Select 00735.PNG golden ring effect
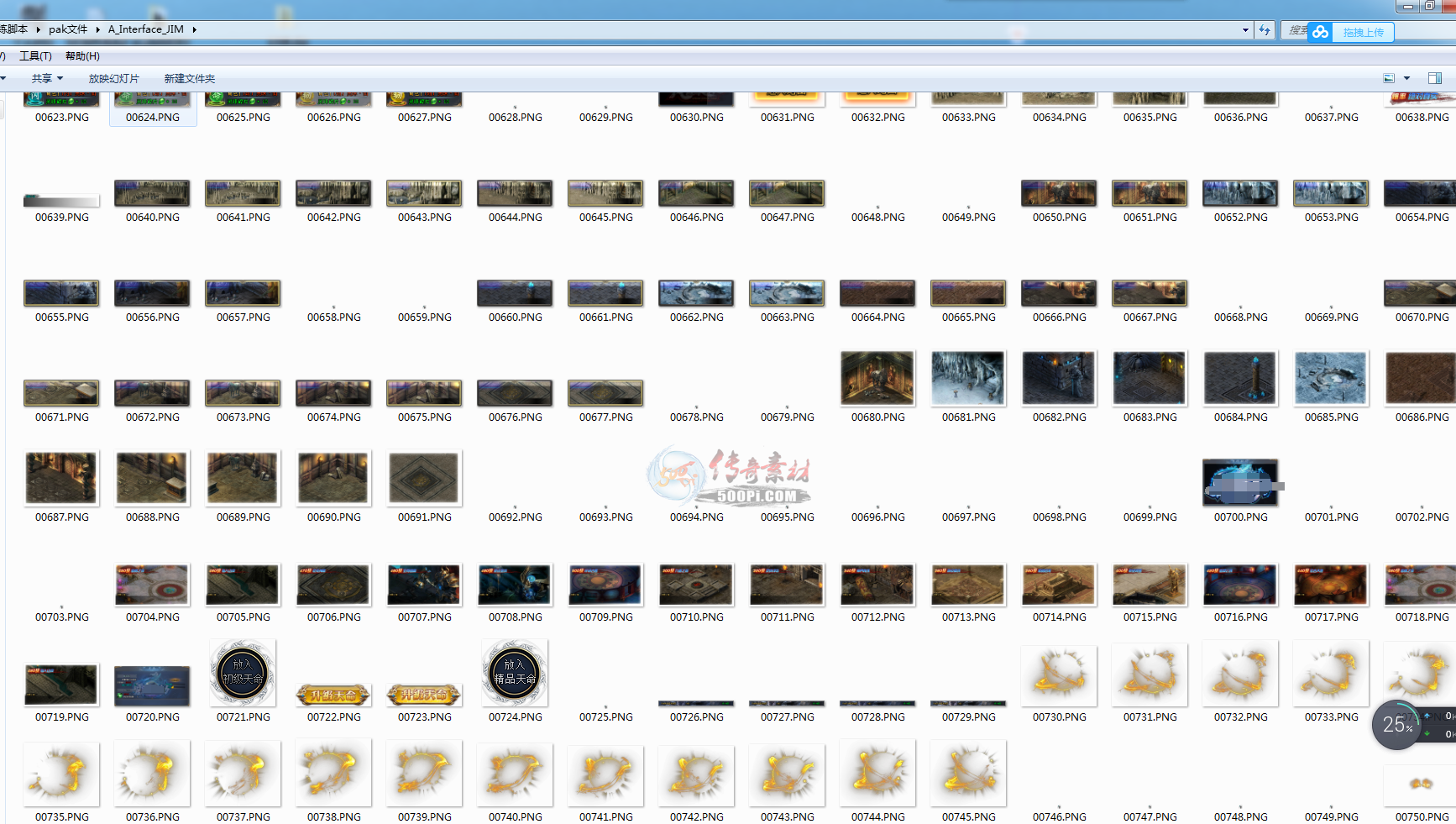1456x824 pixels. click(61, 774)
